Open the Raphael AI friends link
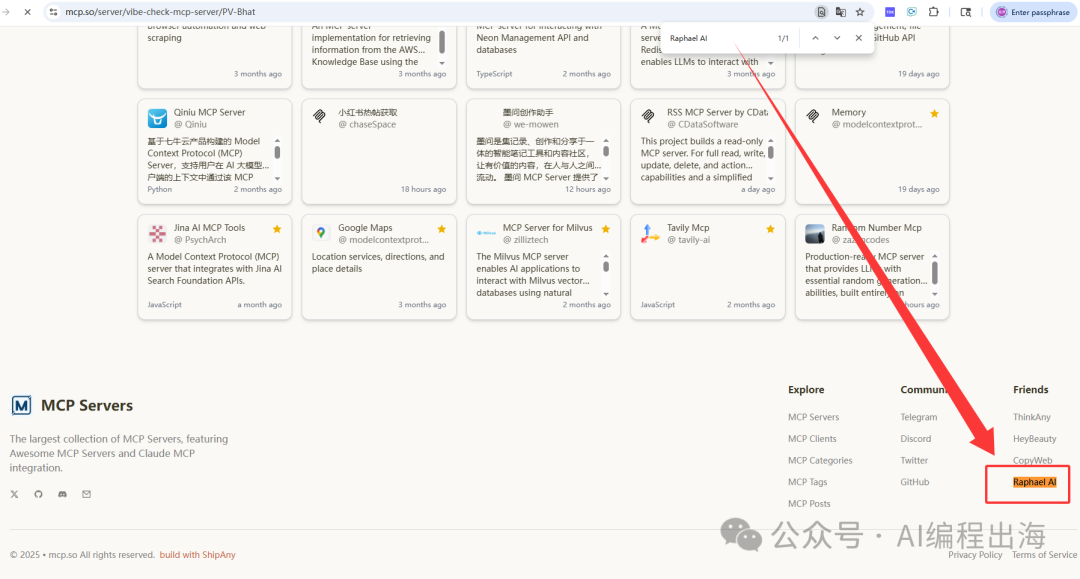 (x=1034, y=482)
